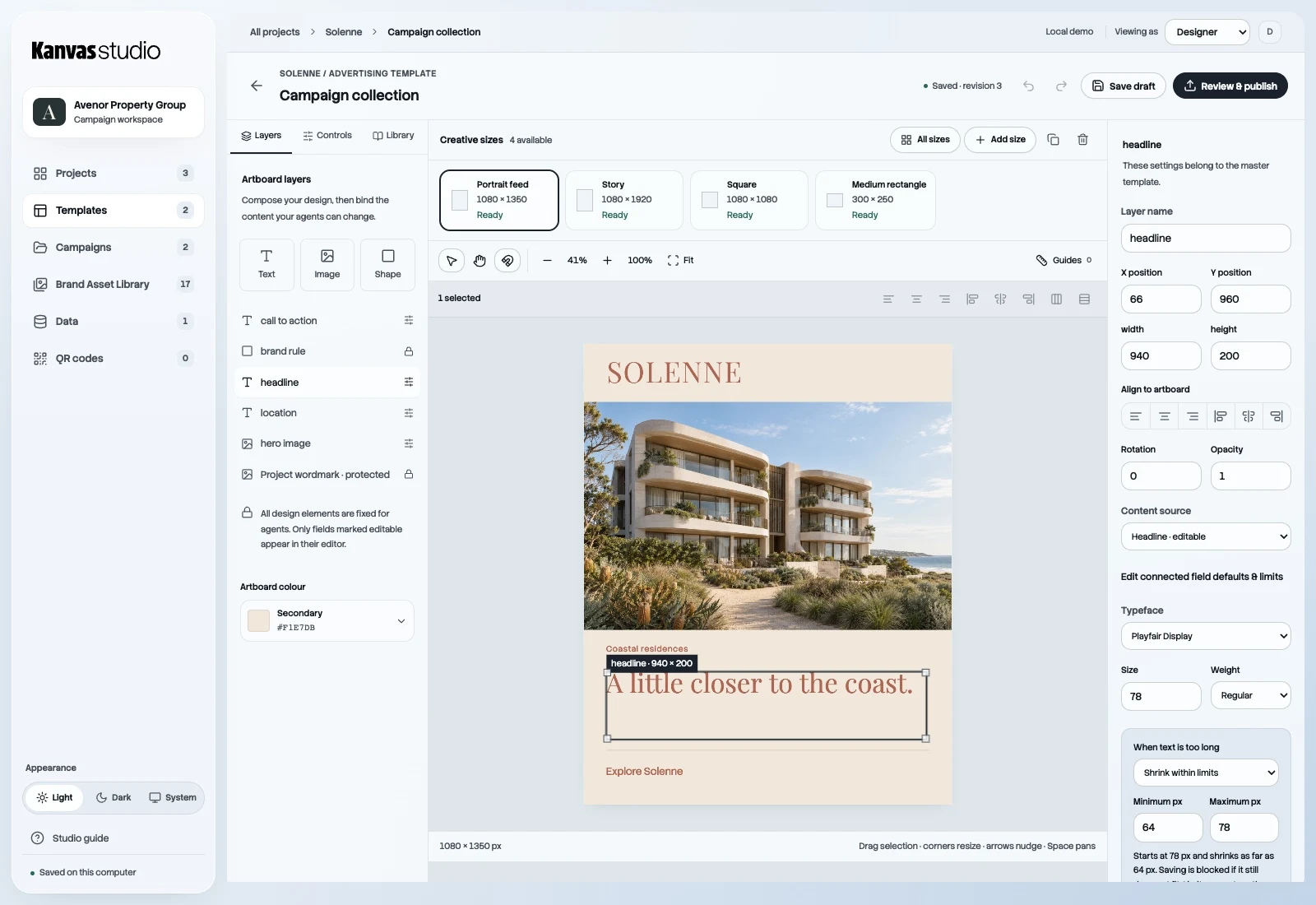Open settings sliders for hero image layer

409,443
